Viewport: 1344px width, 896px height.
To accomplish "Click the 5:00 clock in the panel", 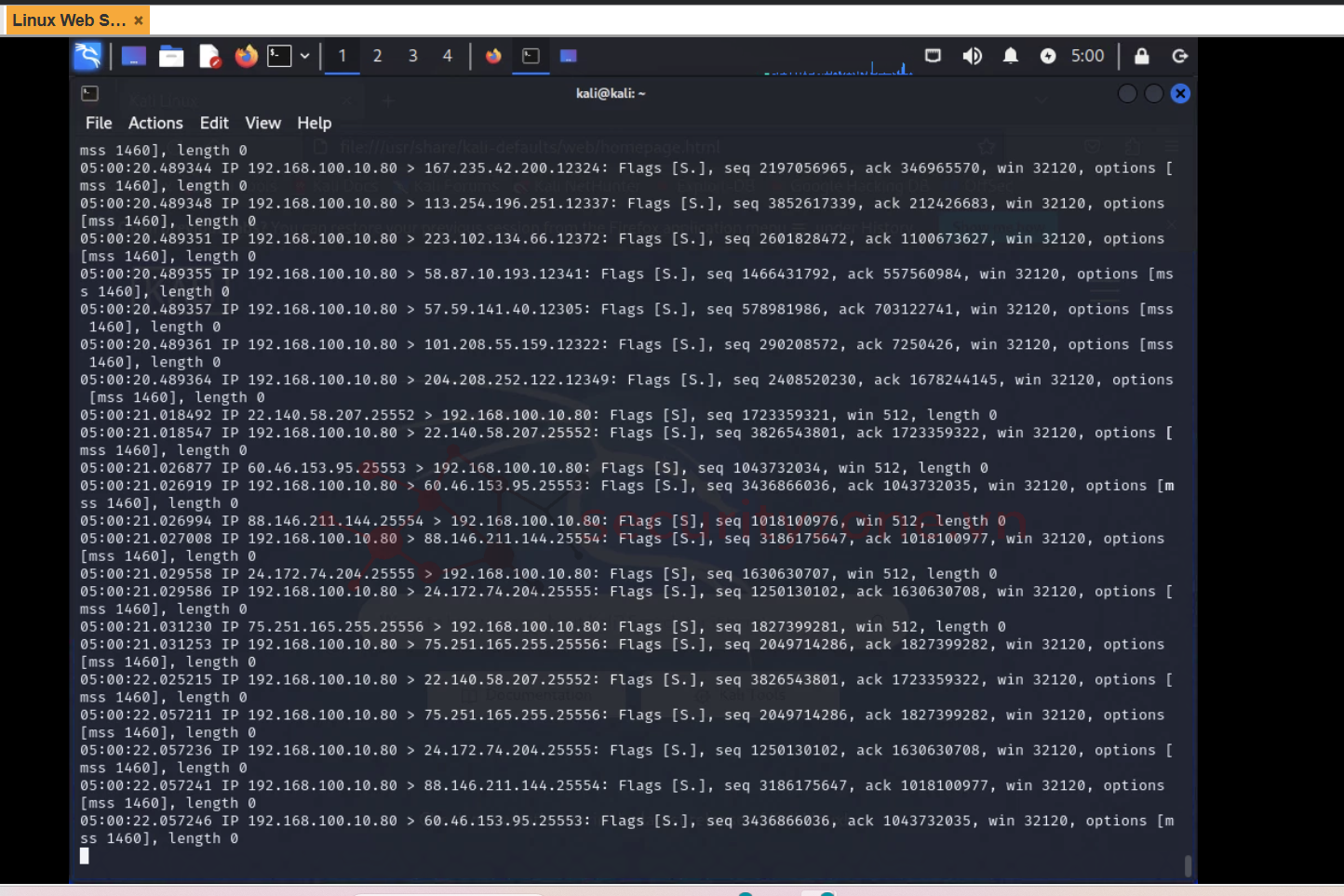I will point(1087,57).
